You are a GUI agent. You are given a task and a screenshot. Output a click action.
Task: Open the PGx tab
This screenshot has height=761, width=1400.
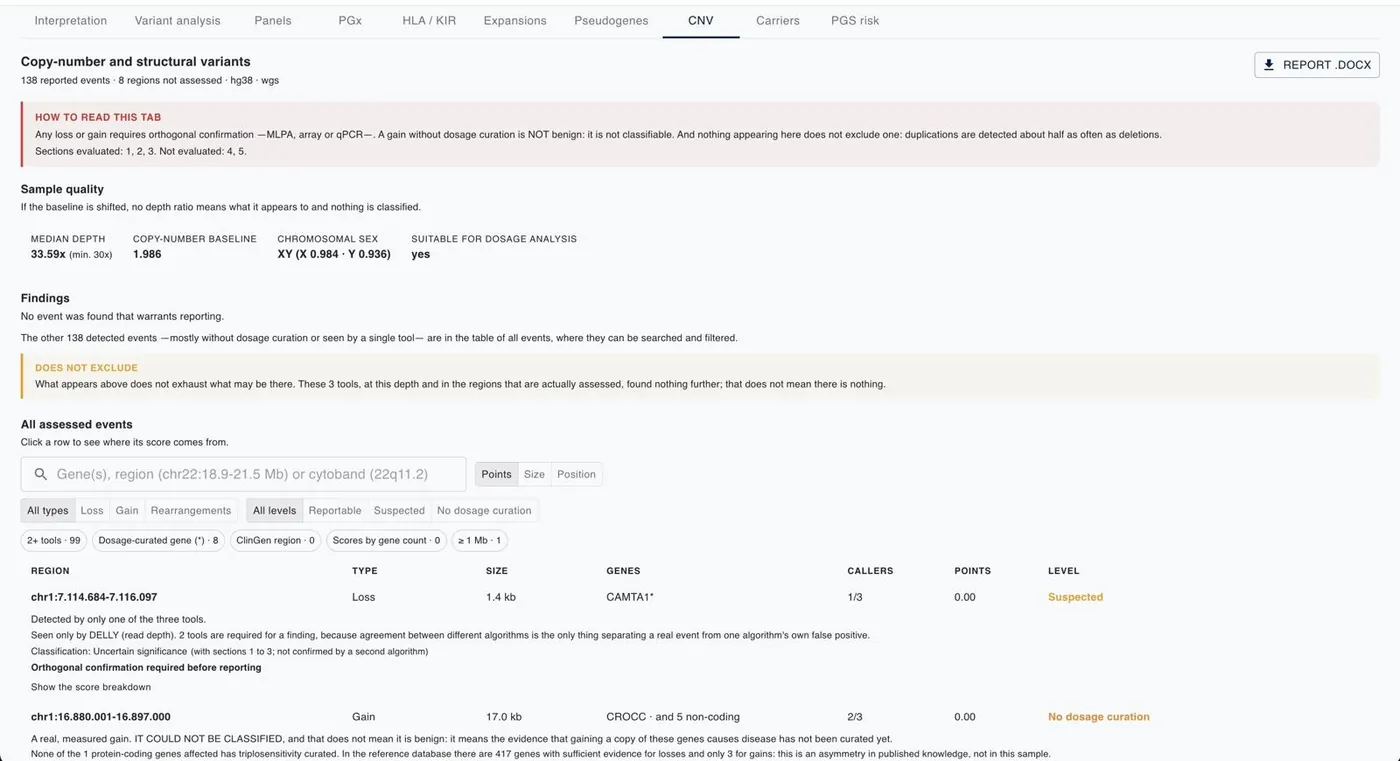click(x=350, y=20)
